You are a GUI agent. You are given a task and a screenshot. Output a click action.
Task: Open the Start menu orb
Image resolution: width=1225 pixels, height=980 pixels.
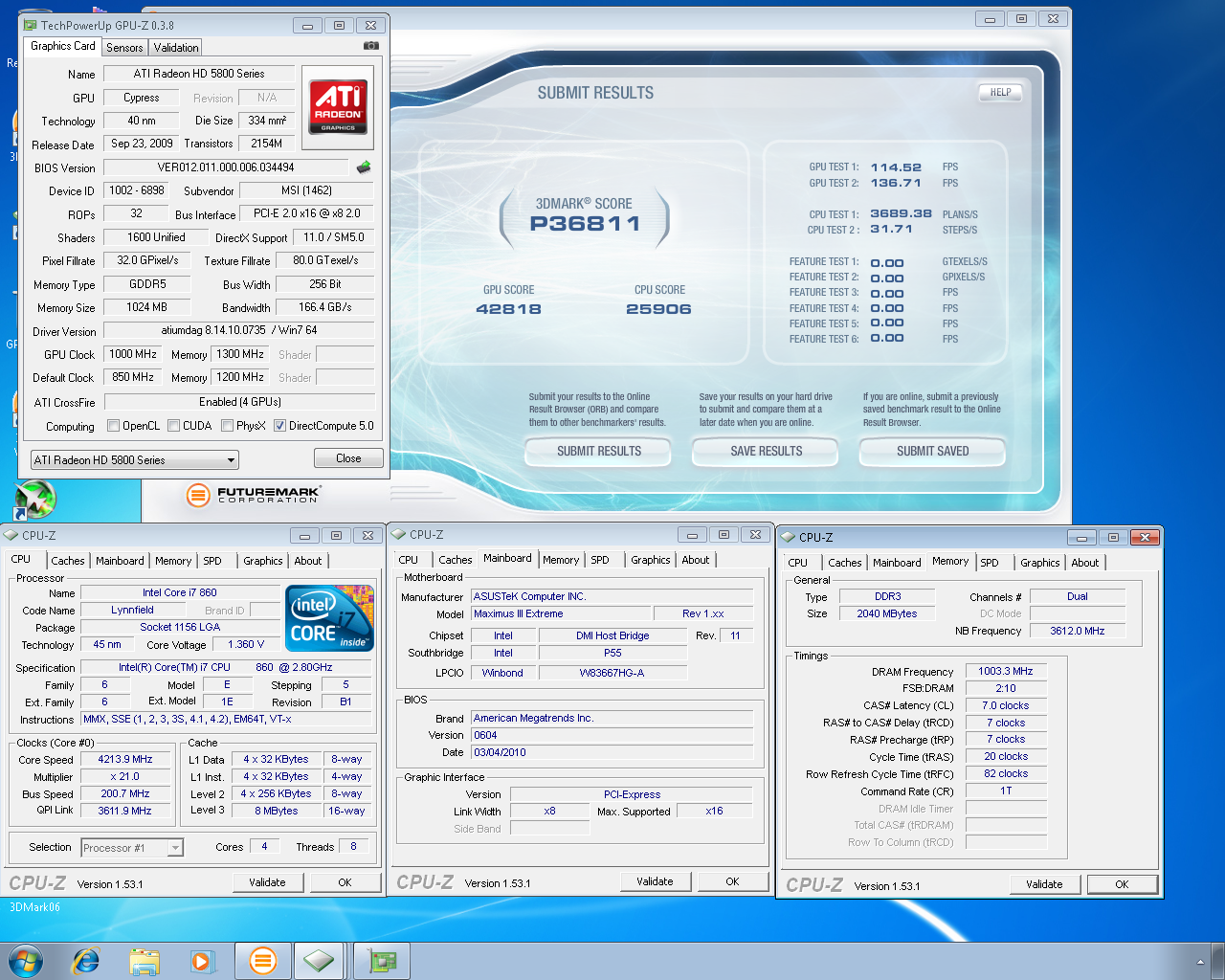click(25, 961)
